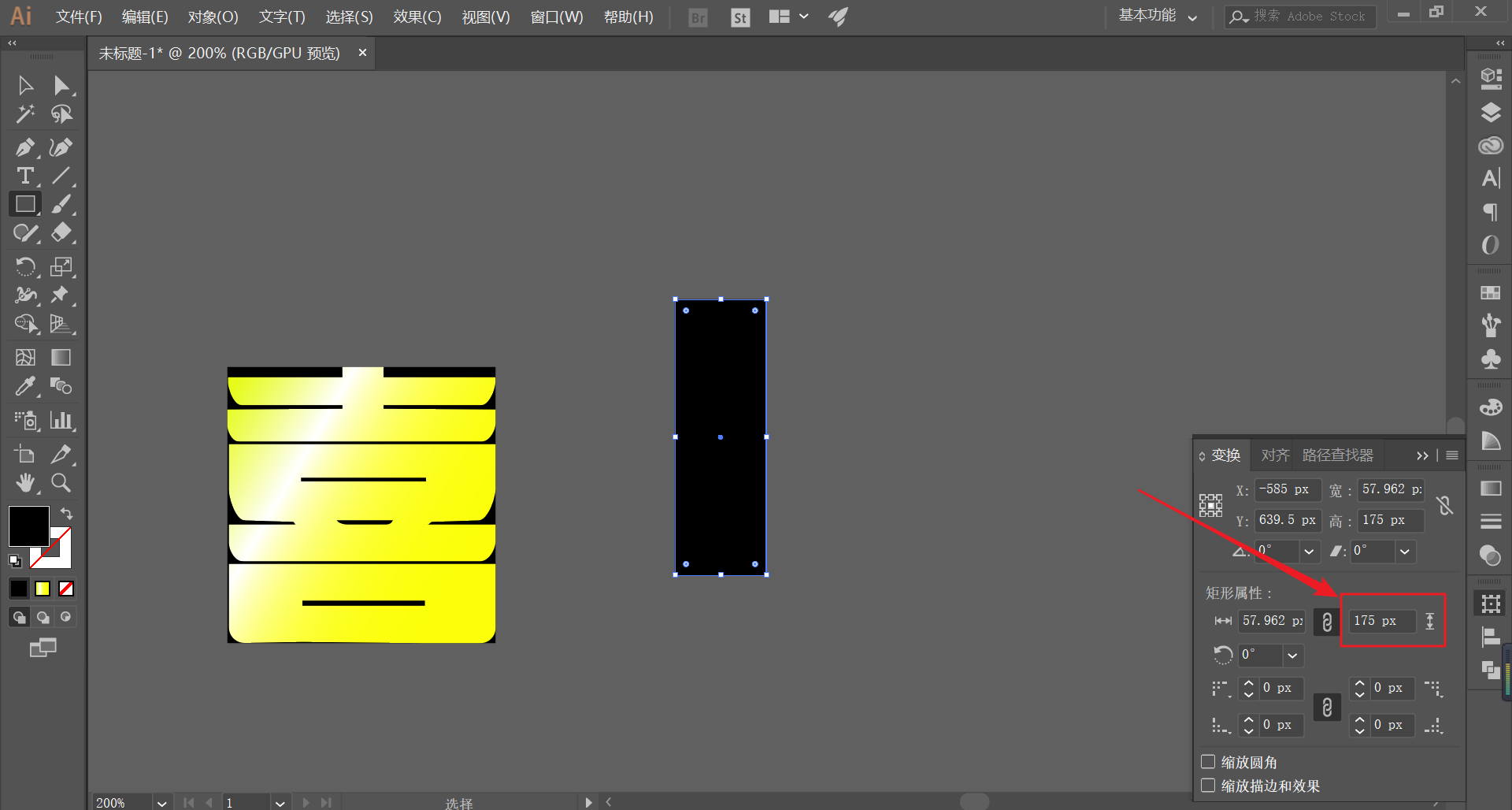
Task: Open the Transform panel options menu
Action: [x=1452, y=455]
